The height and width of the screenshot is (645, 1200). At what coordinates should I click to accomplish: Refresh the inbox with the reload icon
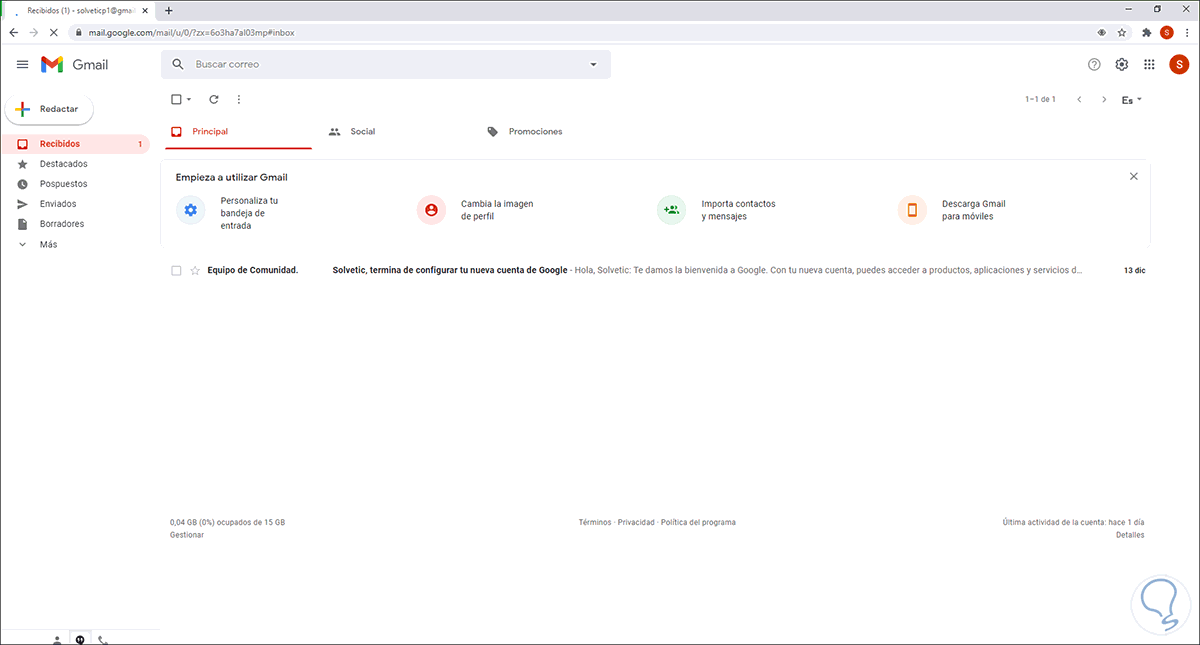213,99
